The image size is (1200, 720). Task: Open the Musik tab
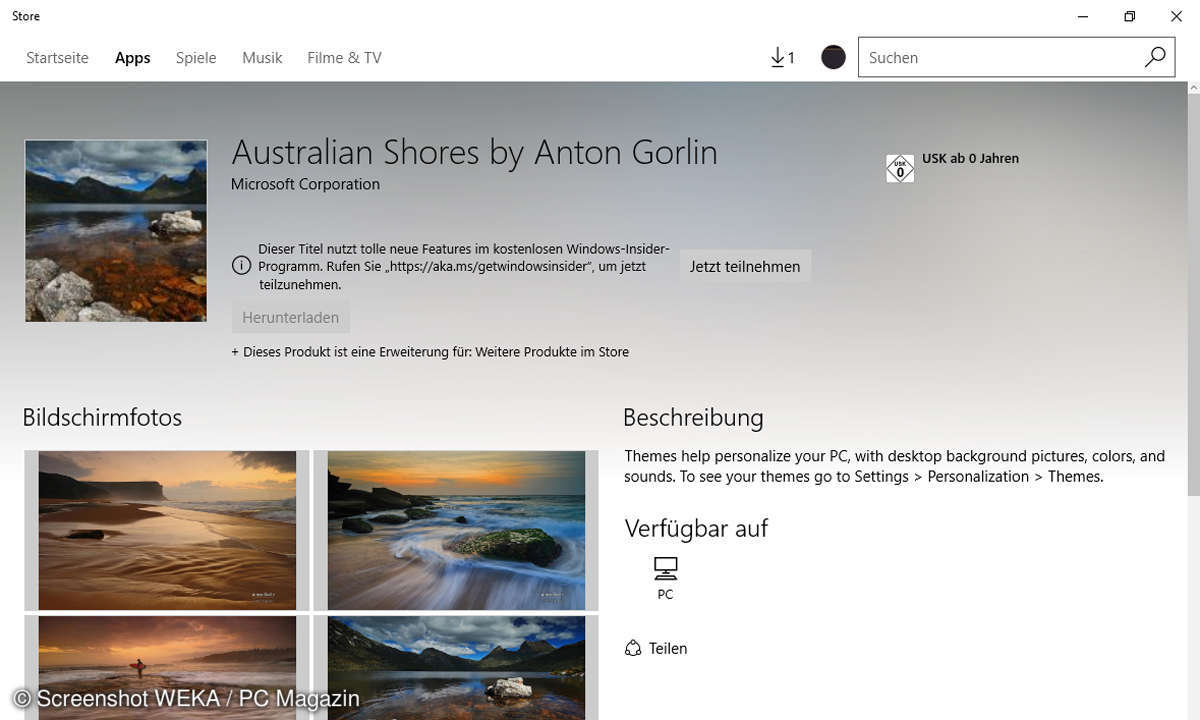point(262,58)
